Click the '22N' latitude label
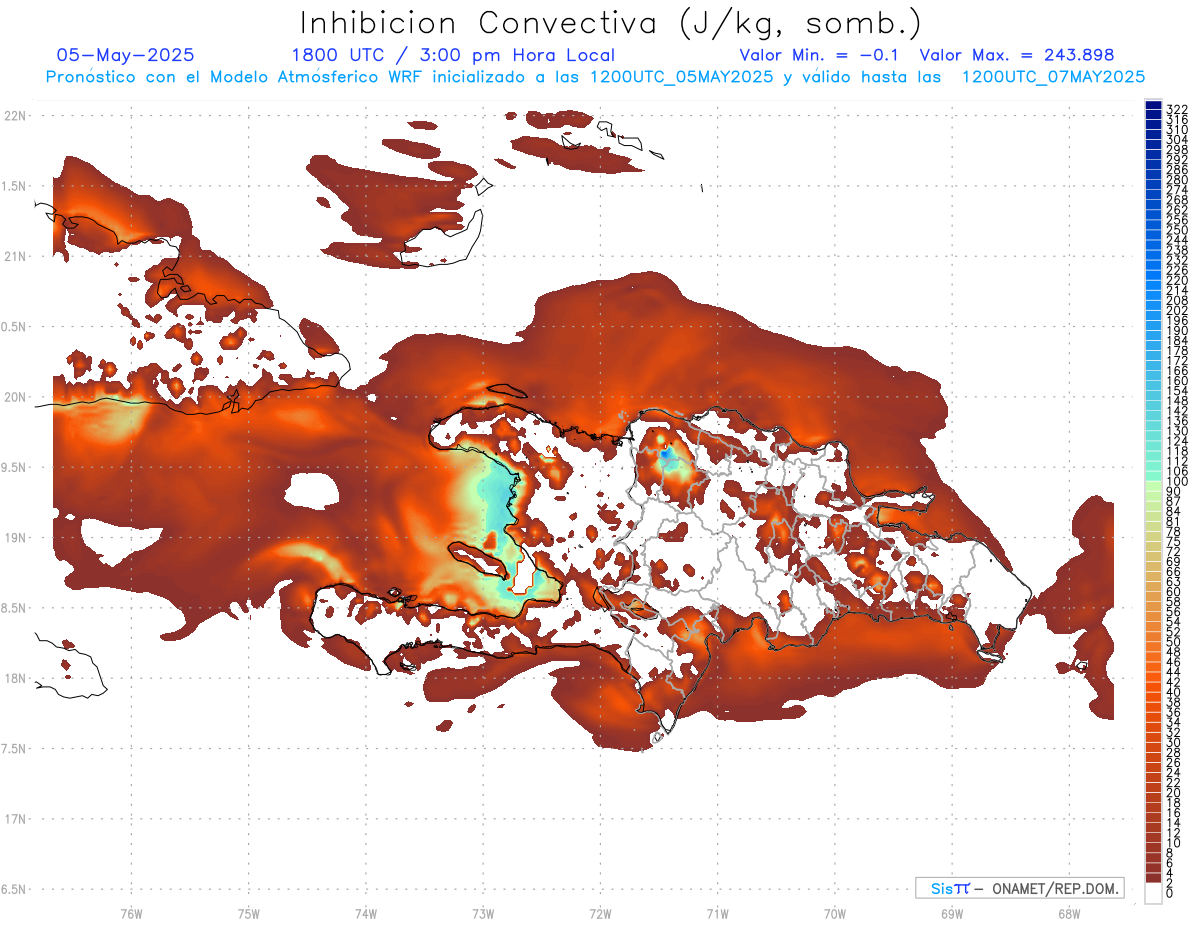Image resolution: width=1200 pixels, height=927 pixels. (14, 116)
